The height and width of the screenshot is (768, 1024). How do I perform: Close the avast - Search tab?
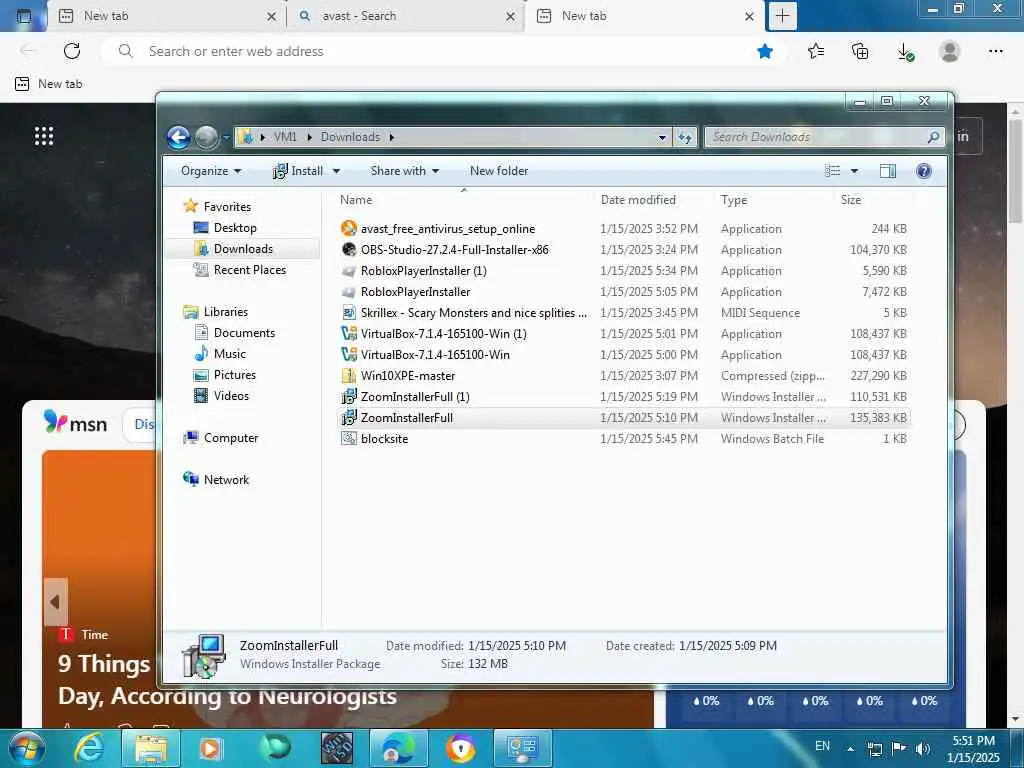point(510,16)
